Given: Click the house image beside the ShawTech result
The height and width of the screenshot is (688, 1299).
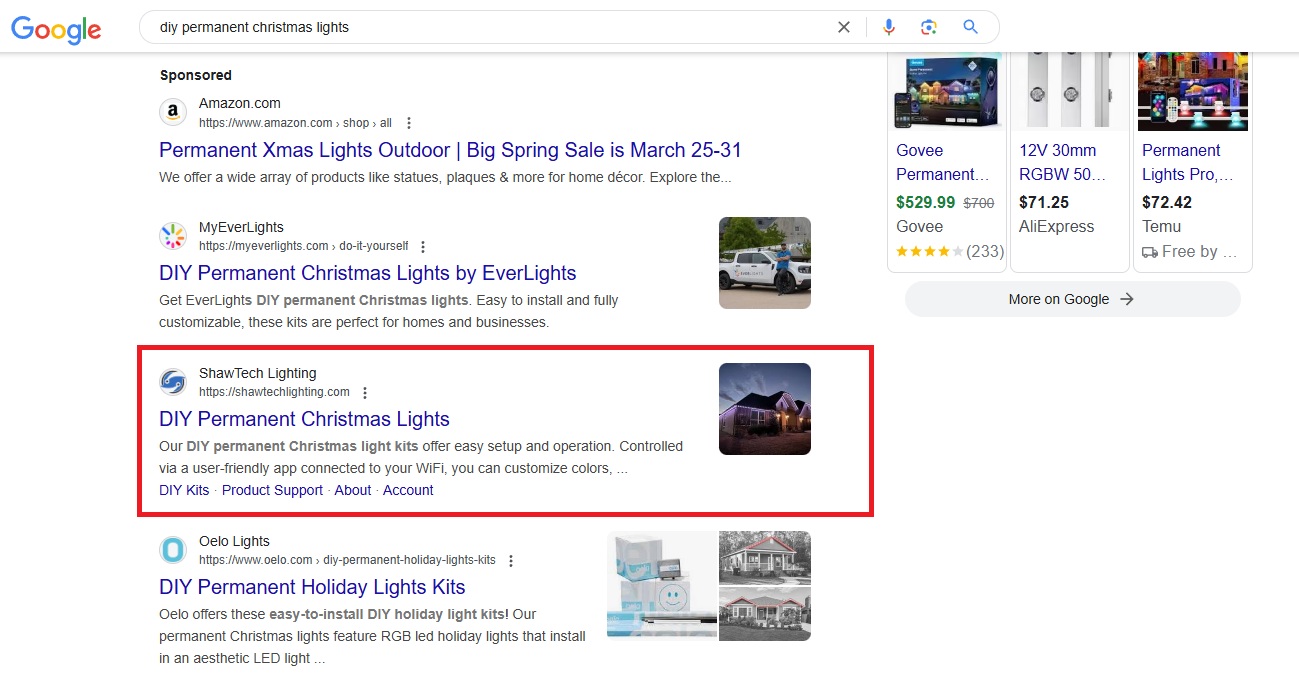Looking at the screenshot, I should click(x=764, y=408).
